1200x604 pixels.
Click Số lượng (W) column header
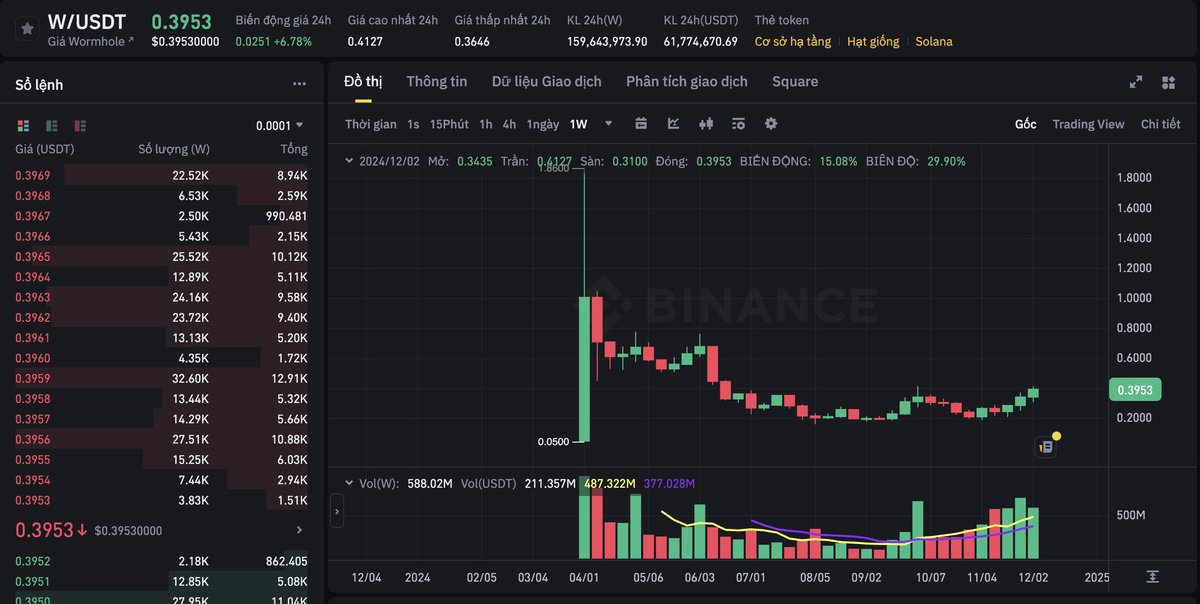pos(174,149)
